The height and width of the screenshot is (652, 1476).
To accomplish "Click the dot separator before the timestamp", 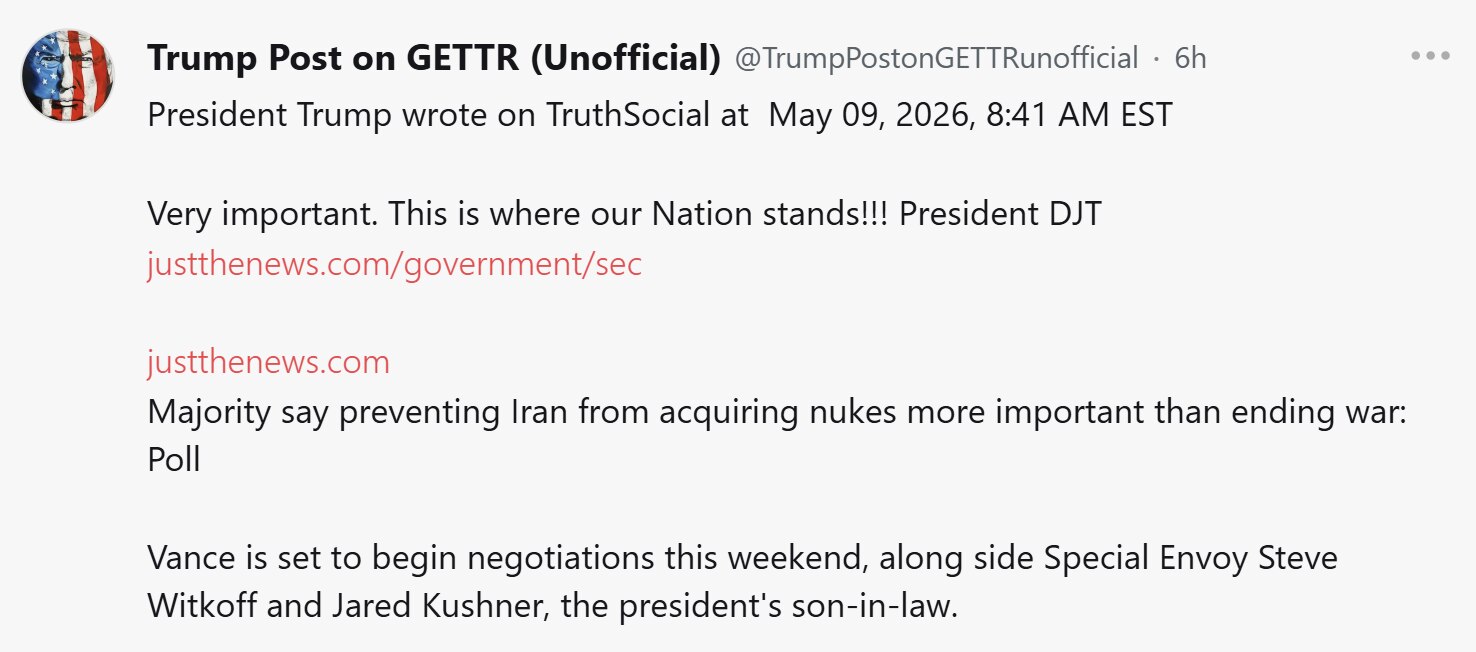I will [x=1156, y=59].
